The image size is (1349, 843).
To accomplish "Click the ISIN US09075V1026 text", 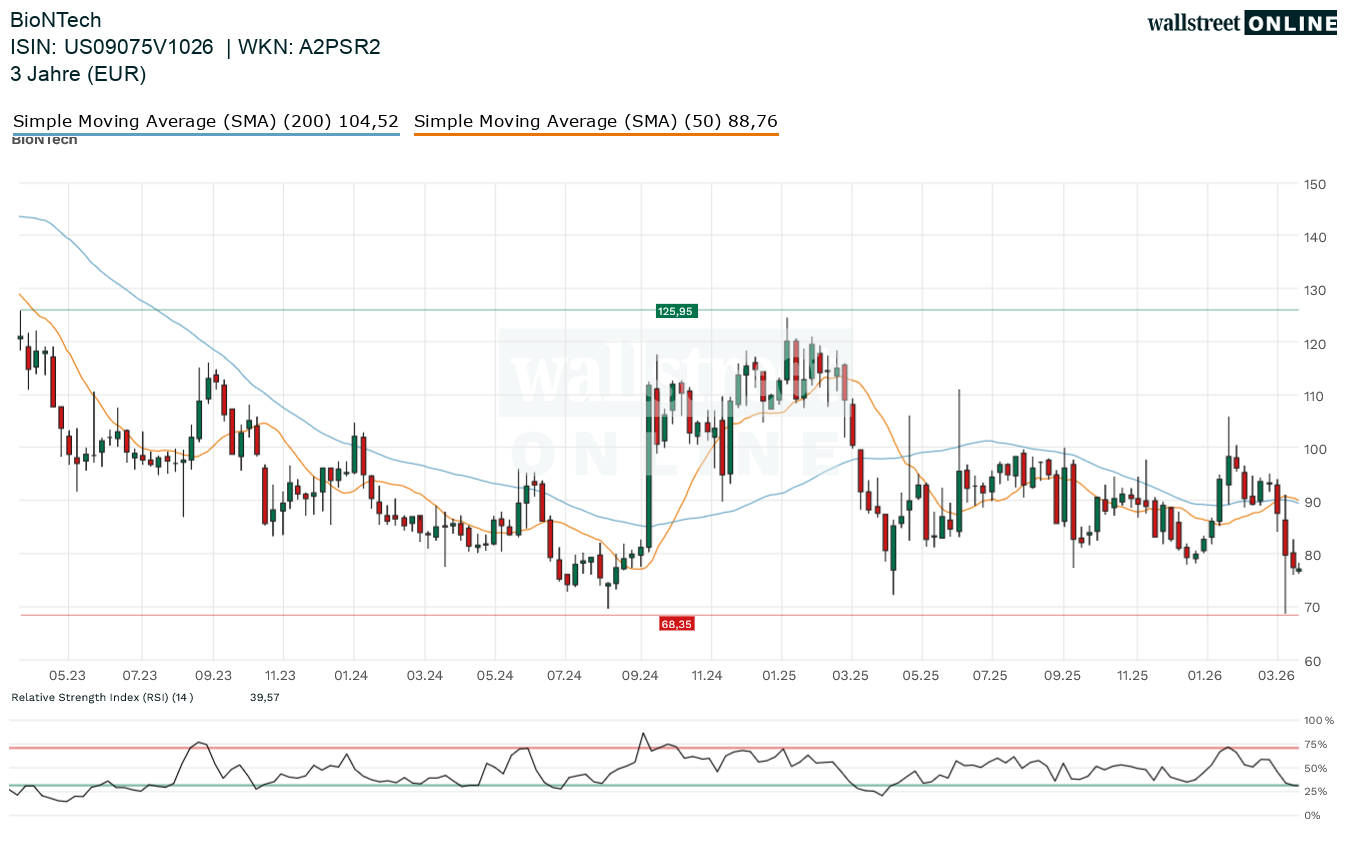I will tap(112, 47).
